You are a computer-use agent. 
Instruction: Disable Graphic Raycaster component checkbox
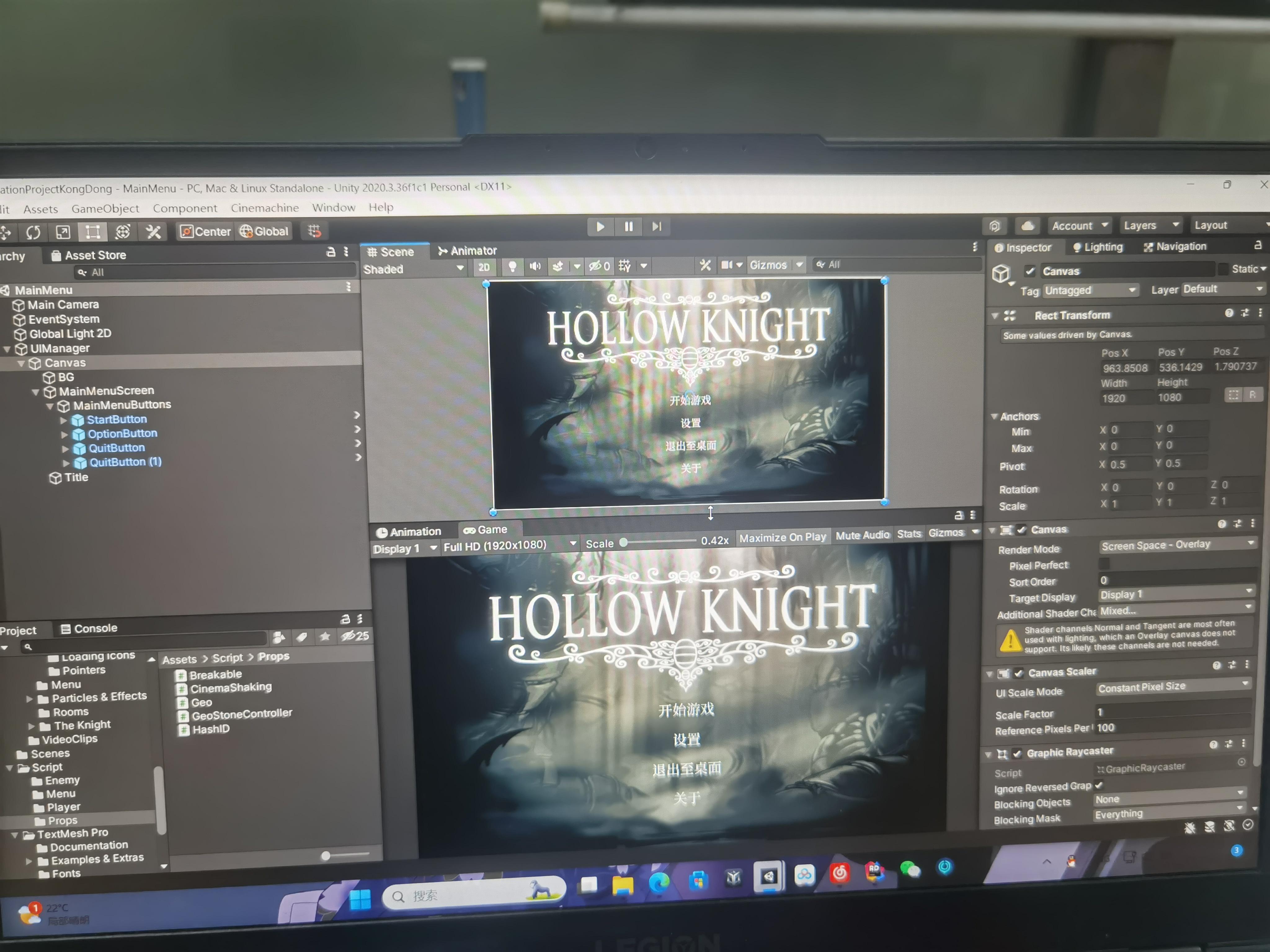pyautogui.click(x=1017, y=753)
